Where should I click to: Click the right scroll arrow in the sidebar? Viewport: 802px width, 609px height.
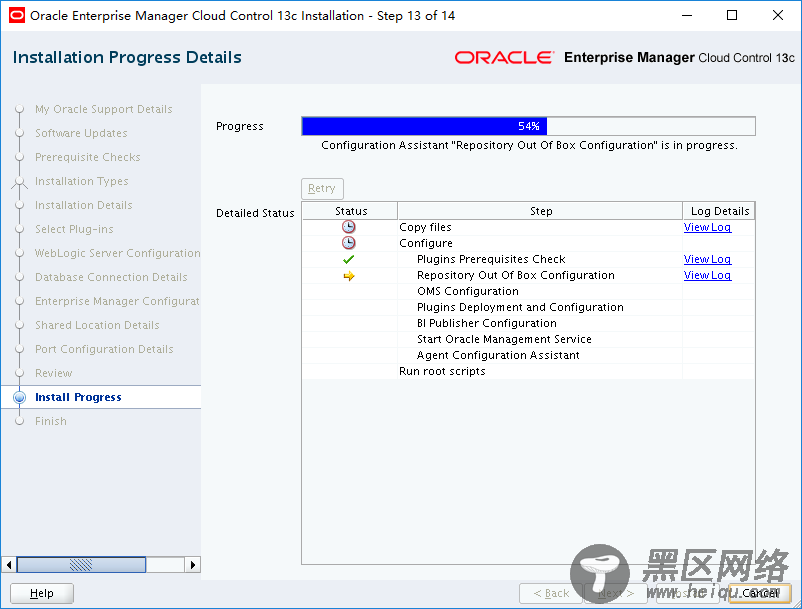click(x=193, y=565)
